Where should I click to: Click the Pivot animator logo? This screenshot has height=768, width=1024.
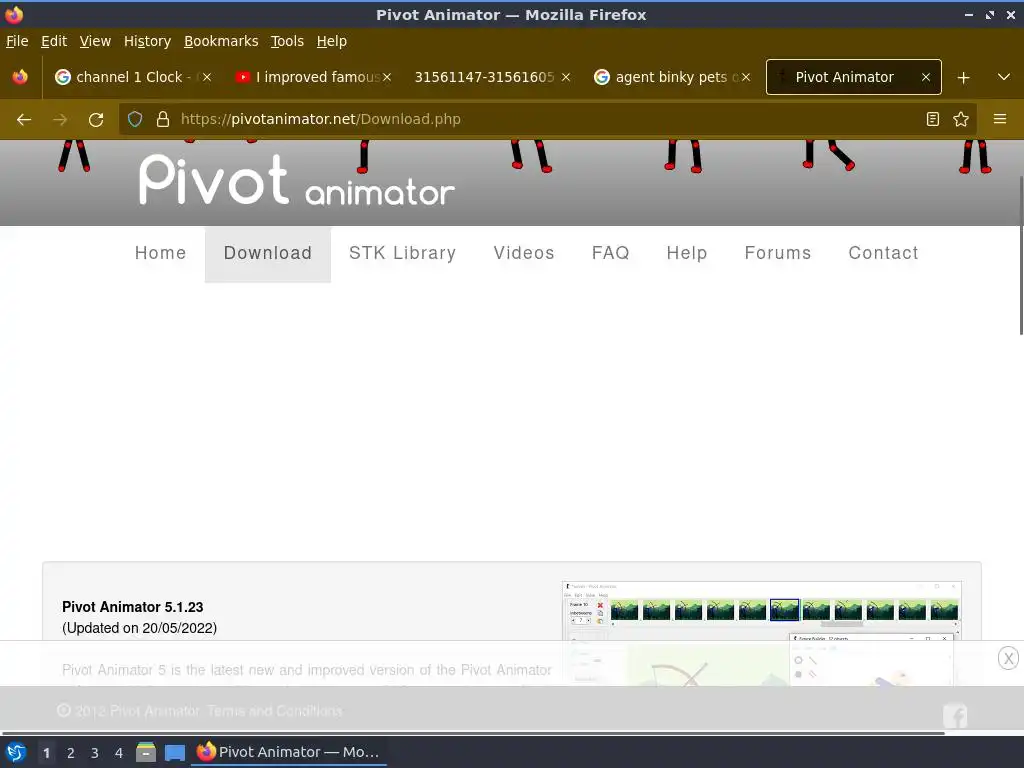[x=297, y=180]
